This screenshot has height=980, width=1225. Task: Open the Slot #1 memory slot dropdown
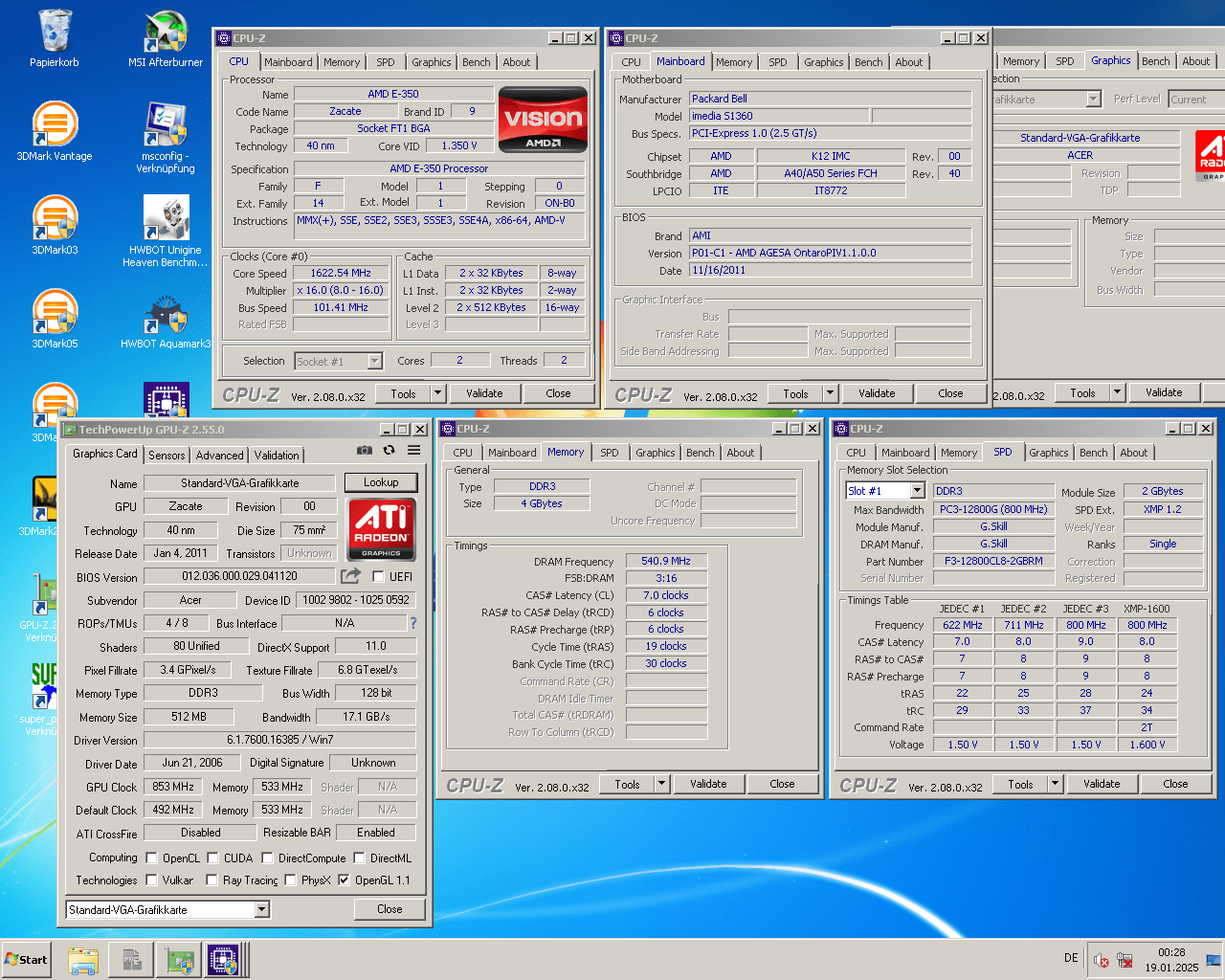917,491
